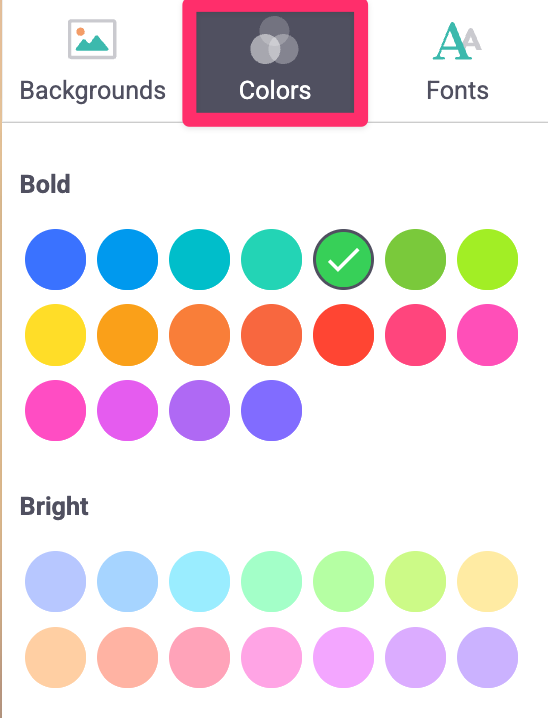Pick the mint green Bright swatch
Image resolution: width=548 pixels, height=718 pixels.
pyautogui.click(x=271, y=582)
